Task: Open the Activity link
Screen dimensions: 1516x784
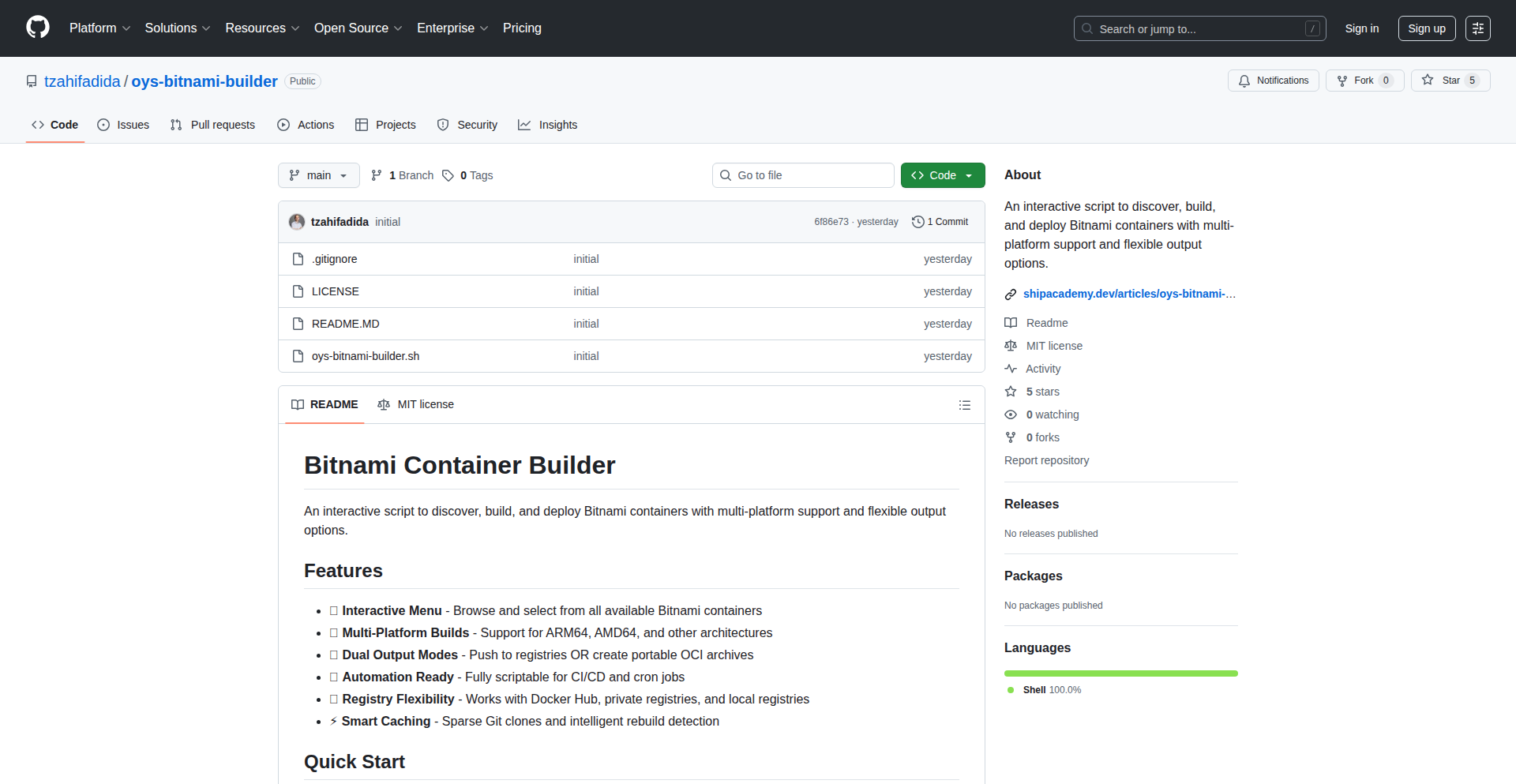Action: pyautogui.click(x=1033, y=369)
